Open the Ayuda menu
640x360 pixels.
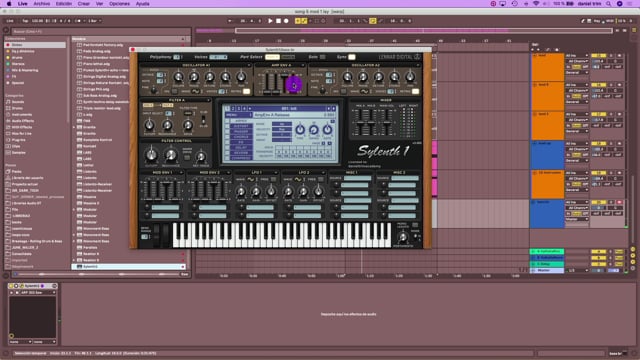[142, 4]
